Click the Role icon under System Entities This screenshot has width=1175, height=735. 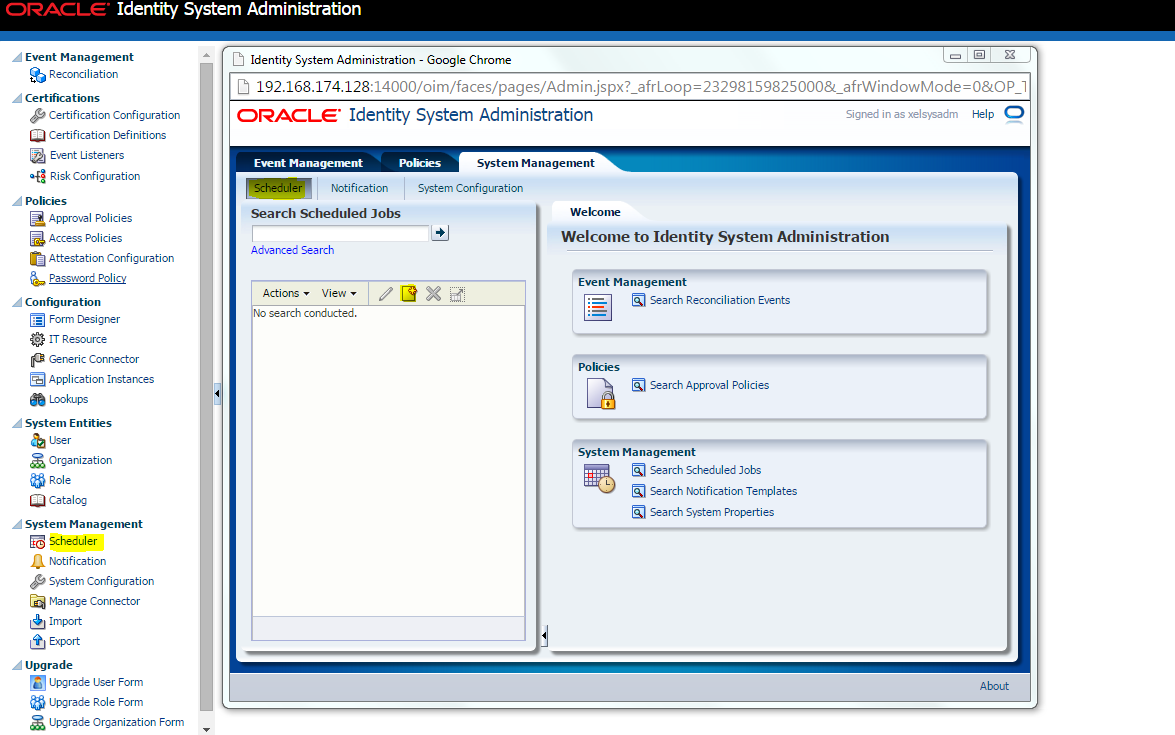(37, 481)
